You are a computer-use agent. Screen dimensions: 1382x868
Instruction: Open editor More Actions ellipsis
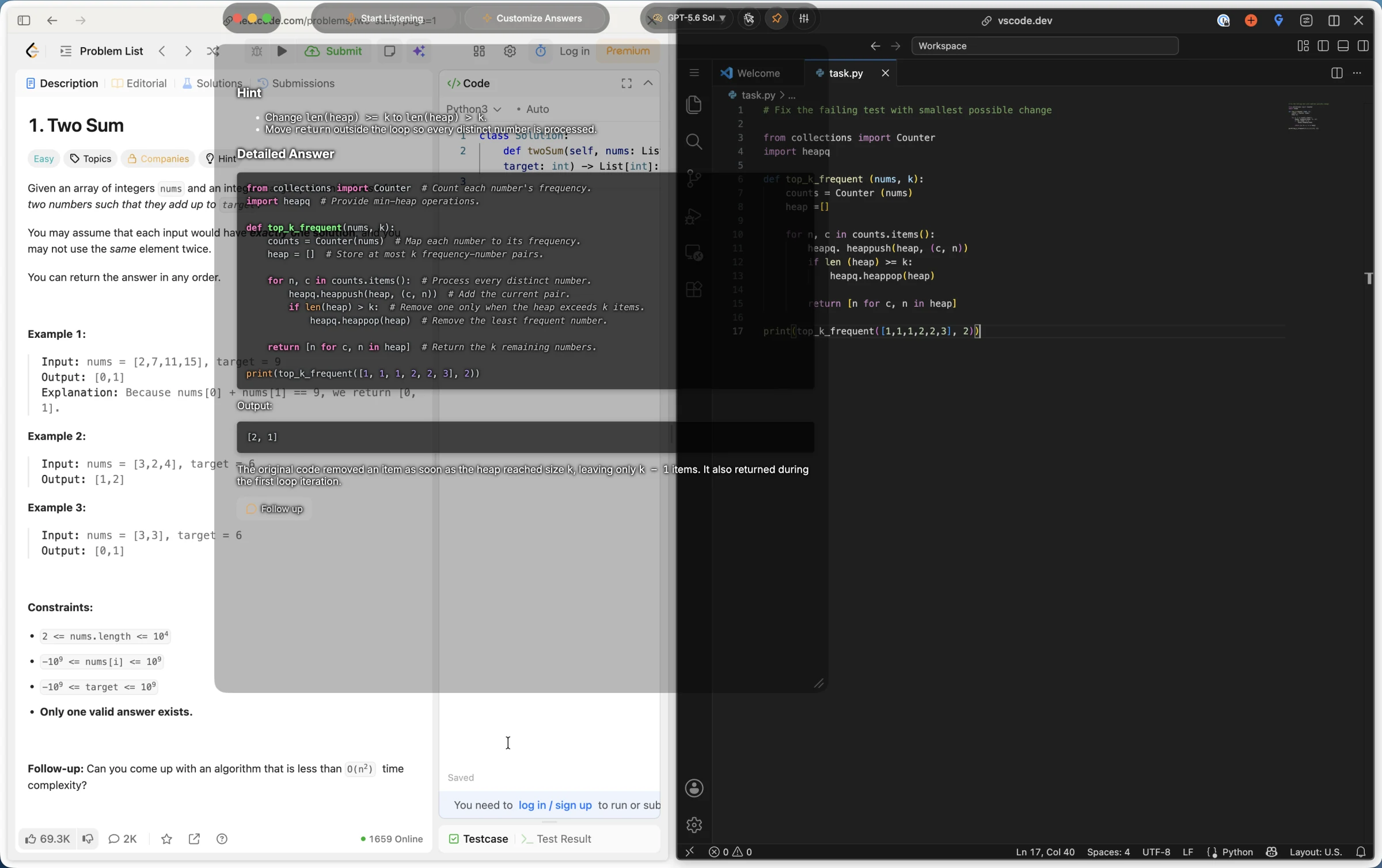click(1357, 73)
